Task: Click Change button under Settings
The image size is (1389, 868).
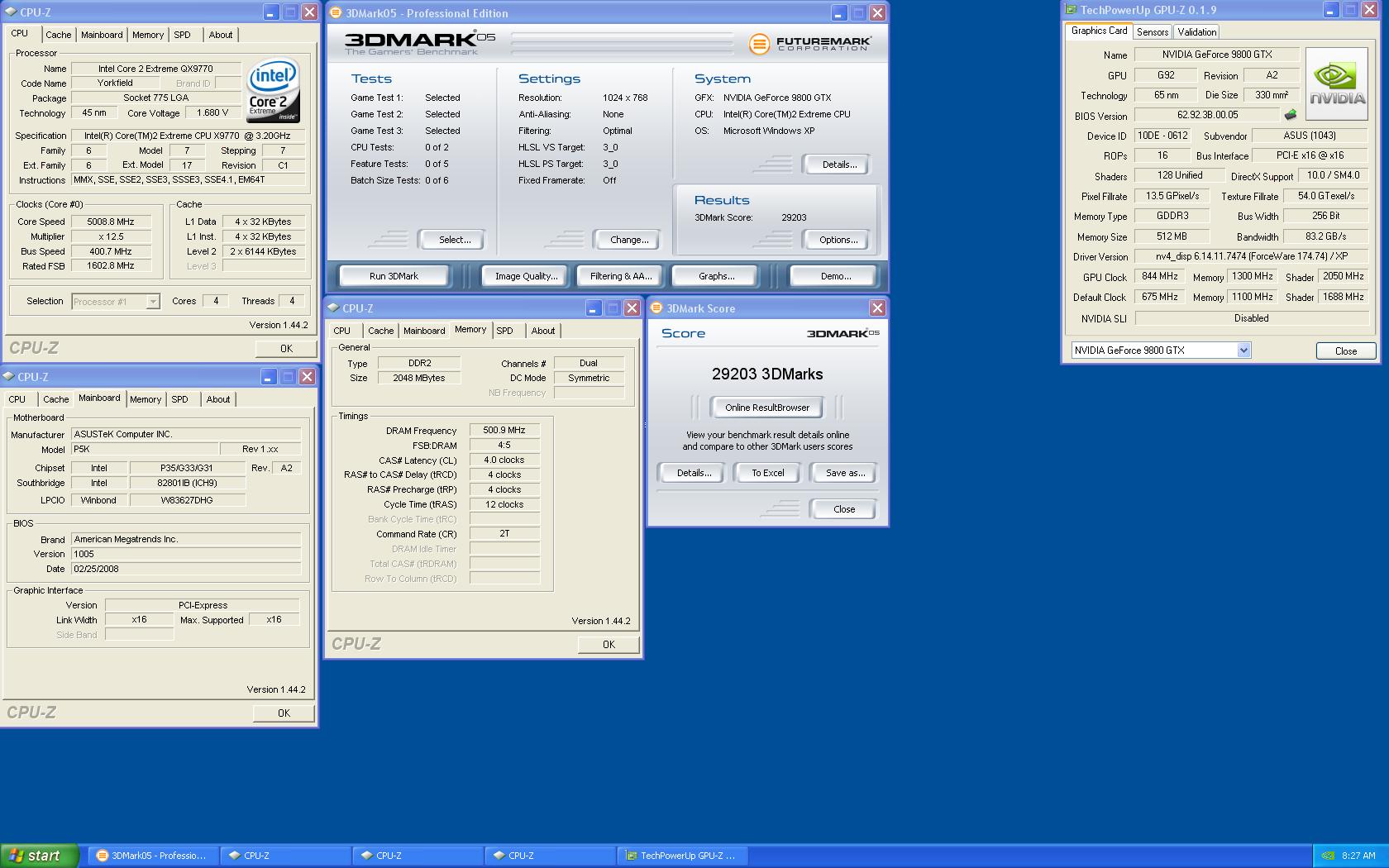Action: tap(628, 240)
